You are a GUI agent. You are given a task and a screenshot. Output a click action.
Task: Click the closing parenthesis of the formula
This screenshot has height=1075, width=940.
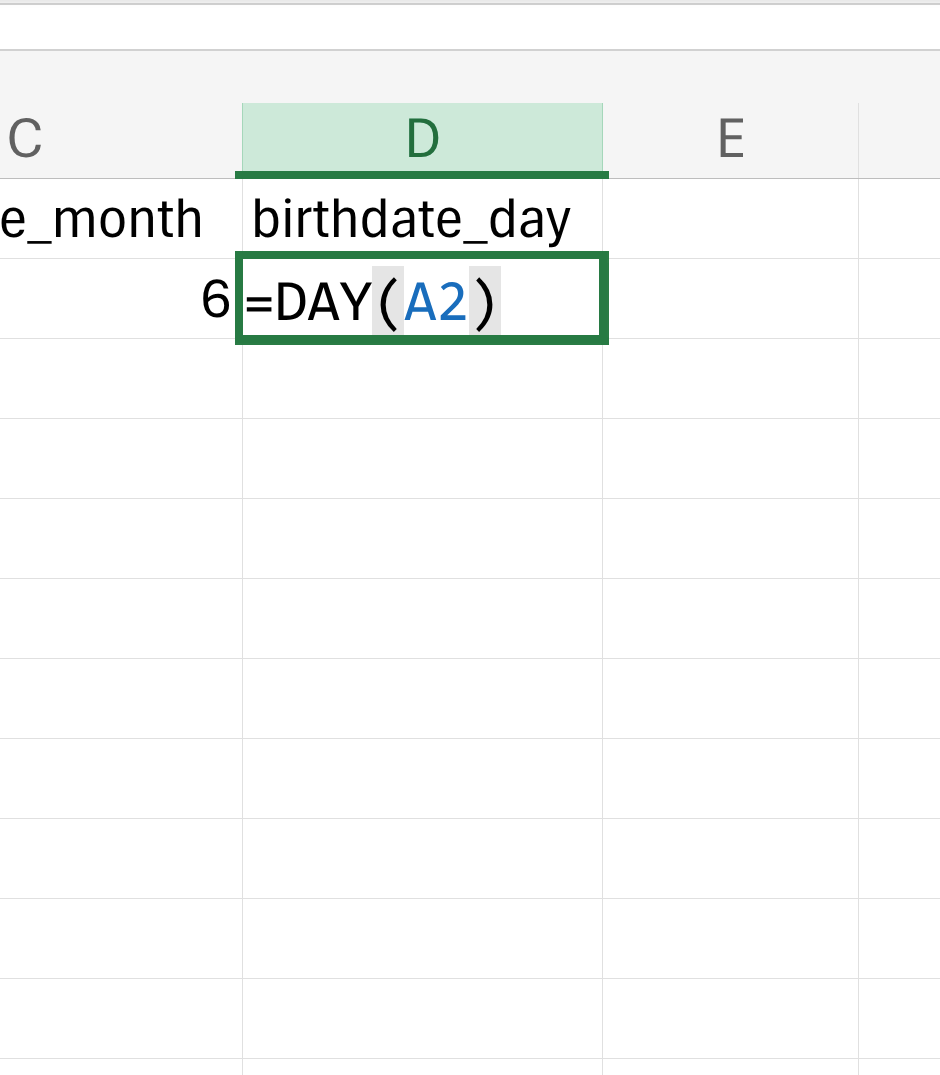pos(485,302)
